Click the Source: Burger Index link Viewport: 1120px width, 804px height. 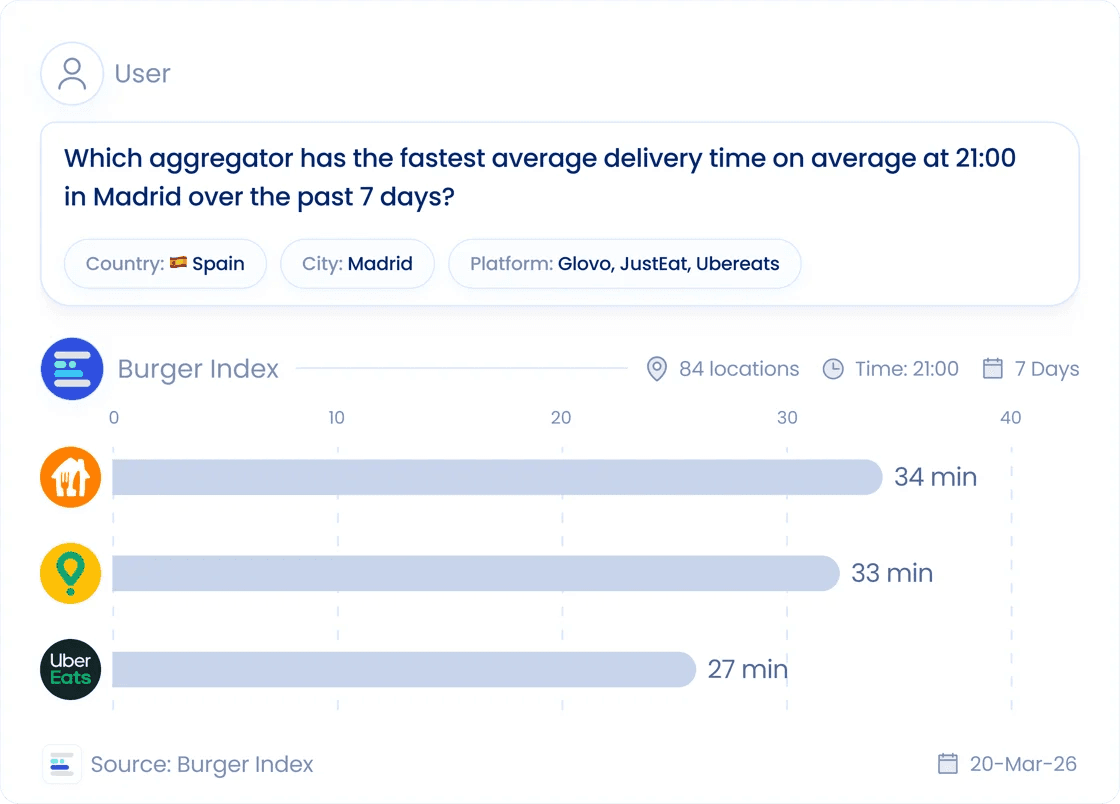tap(202, 764)
